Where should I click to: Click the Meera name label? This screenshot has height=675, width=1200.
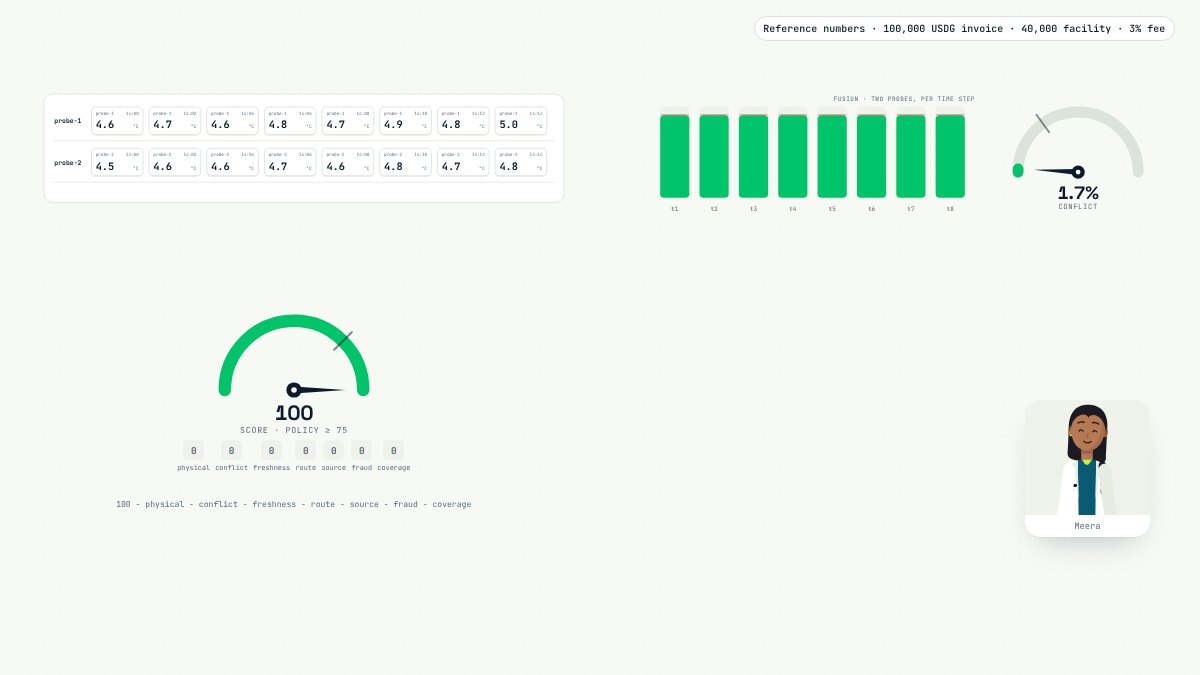1087,526
